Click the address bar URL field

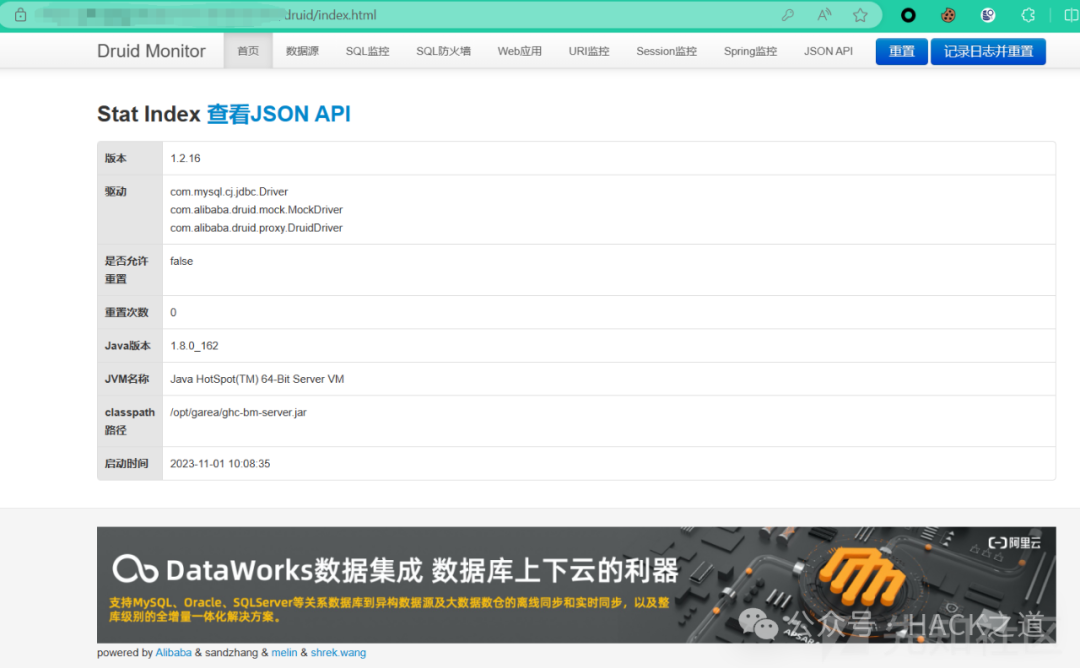400,15
